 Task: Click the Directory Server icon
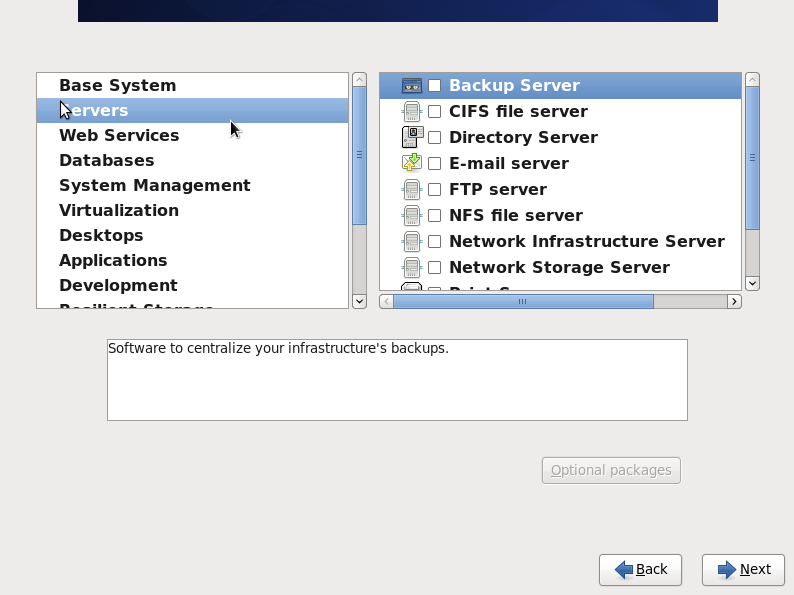(x=411, y=138)
